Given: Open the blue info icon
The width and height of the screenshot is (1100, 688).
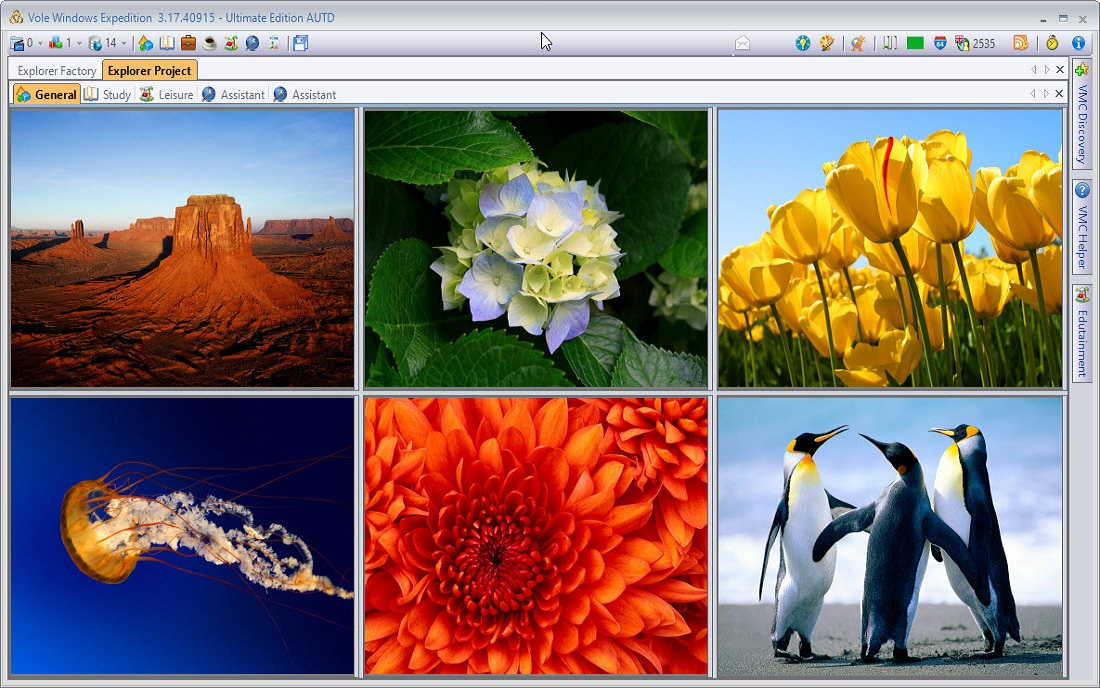Looking at the screenshot, I should coord(1078,43).
